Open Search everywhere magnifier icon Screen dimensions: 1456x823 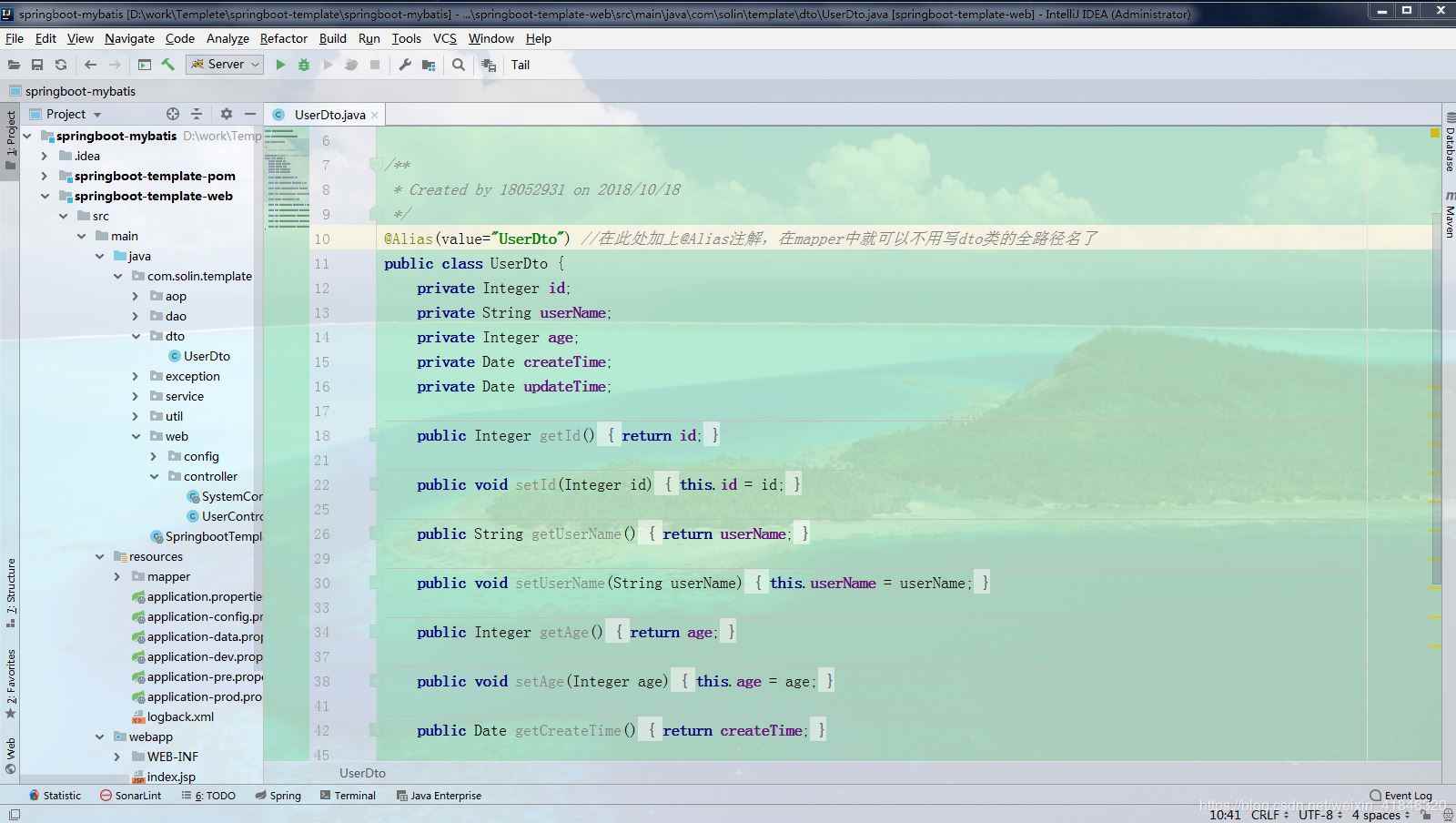458,65
